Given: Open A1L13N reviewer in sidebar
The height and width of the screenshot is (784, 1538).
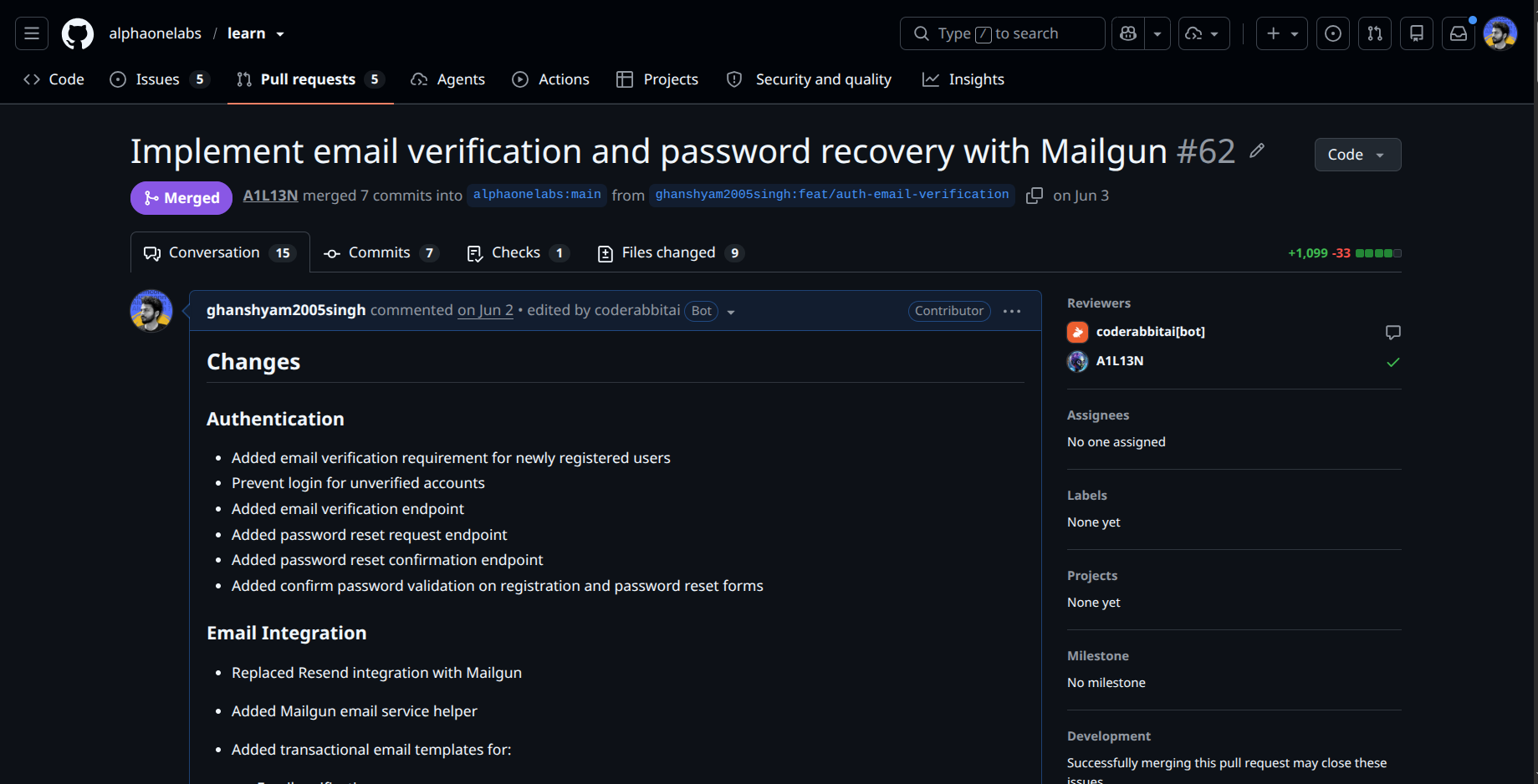Looking at the screenshot, I should [1120, 361].
